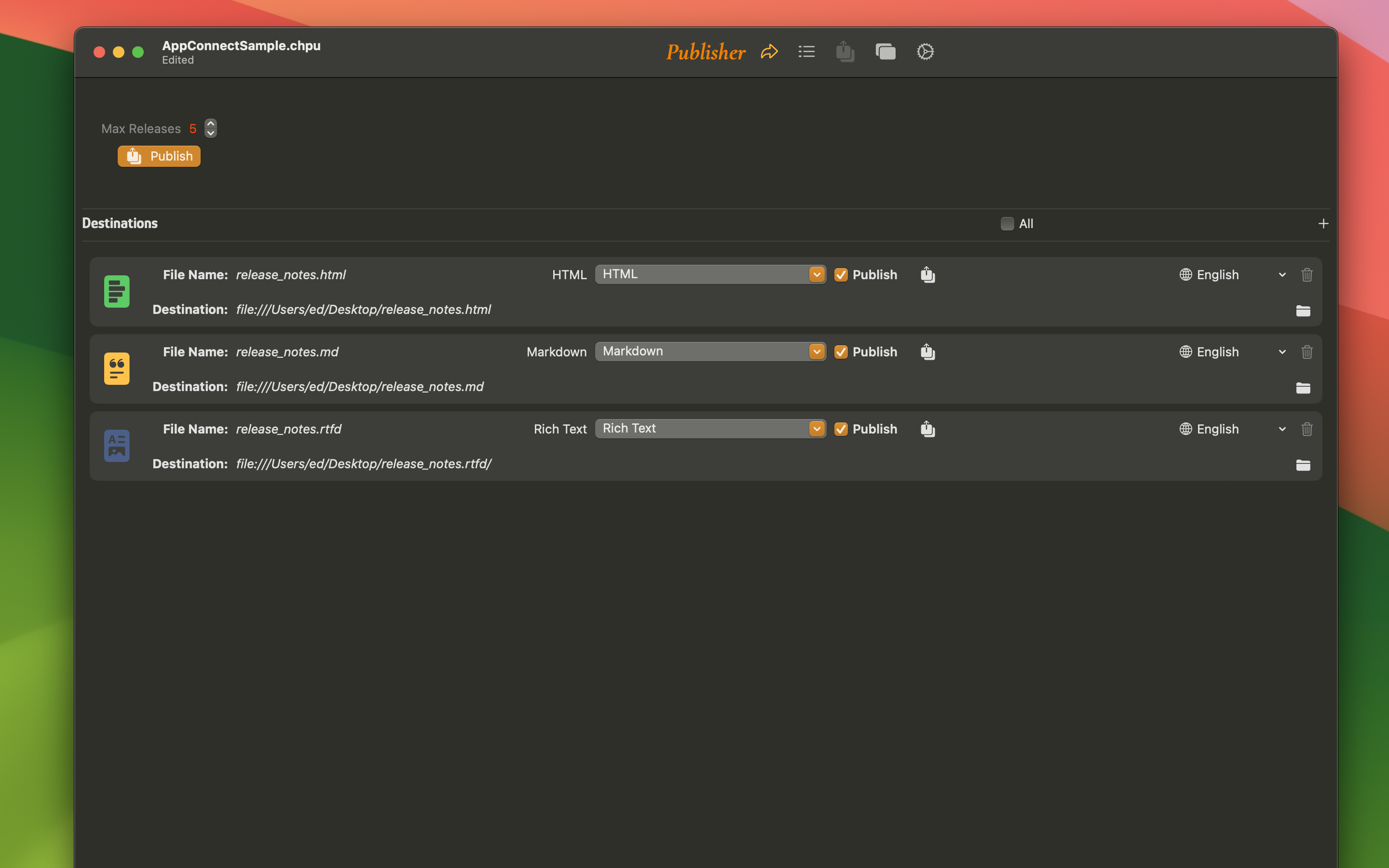Screen dimensions: 1389x868
Task: Open English language dropdown for release_notes.md
Action: click(x=1233, y=352)
